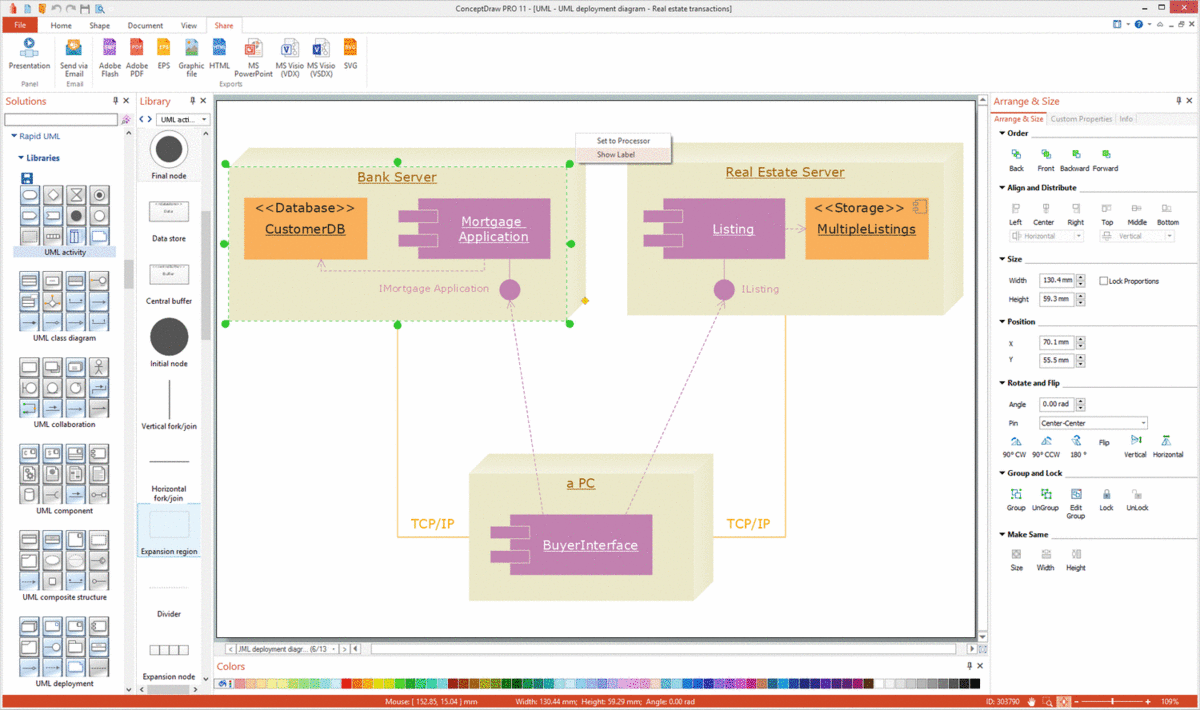Collapse the Libraries tree section
This screenshot has width=1200, height=710.
pos(21,158)
